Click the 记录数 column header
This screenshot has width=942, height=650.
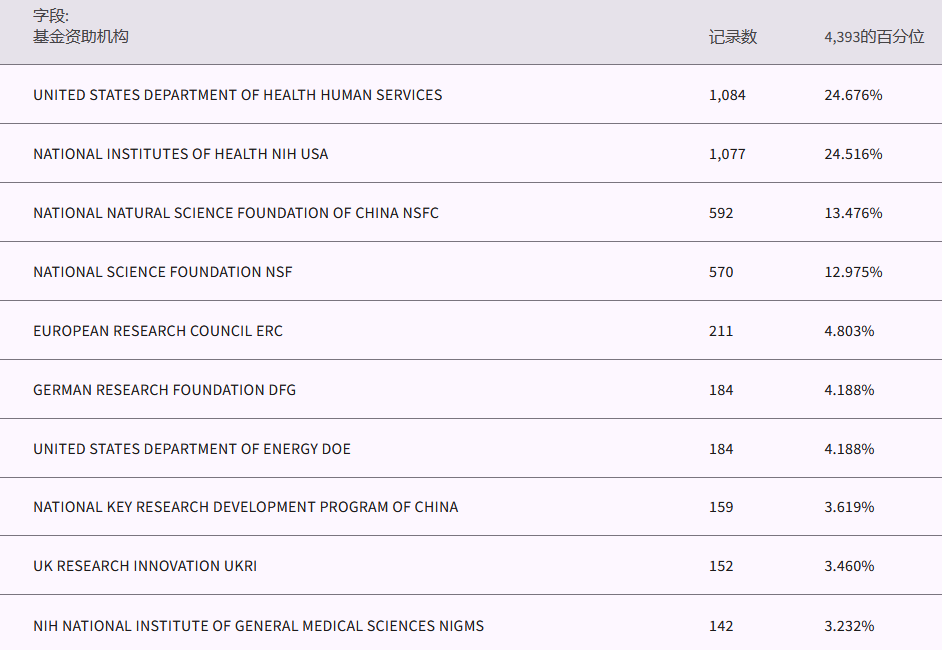(x=733, y=37)
